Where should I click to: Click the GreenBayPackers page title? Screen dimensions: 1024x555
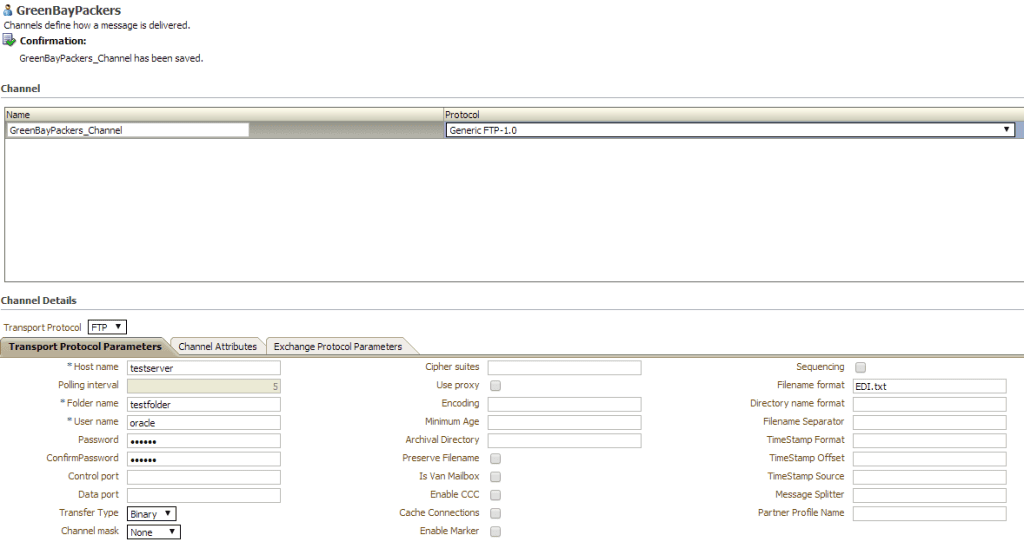point(69,10)
